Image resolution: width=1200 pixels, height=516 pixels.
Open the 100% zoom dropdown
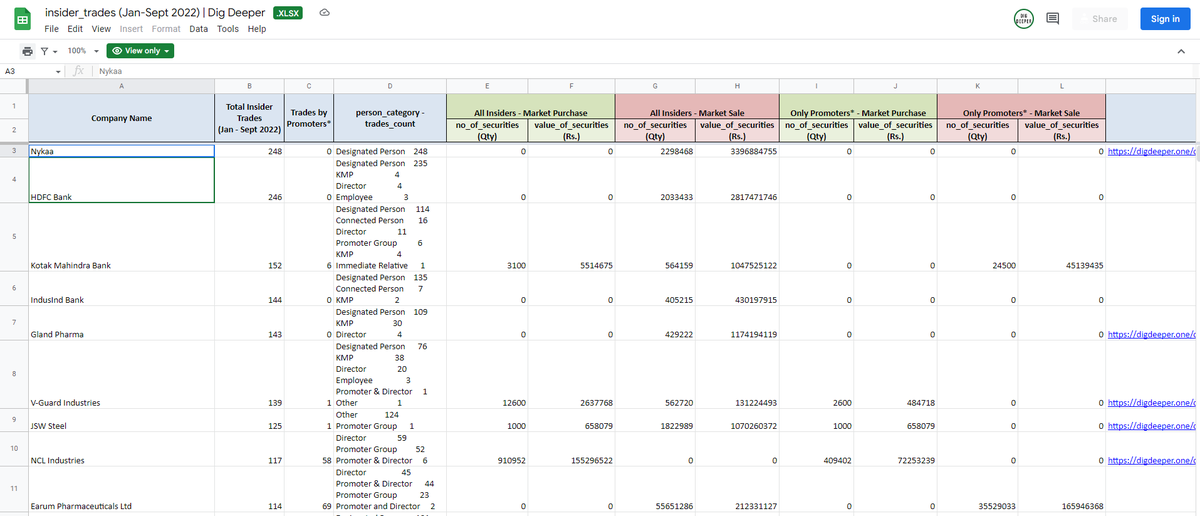pyautogui.click(x=82, y=51)
